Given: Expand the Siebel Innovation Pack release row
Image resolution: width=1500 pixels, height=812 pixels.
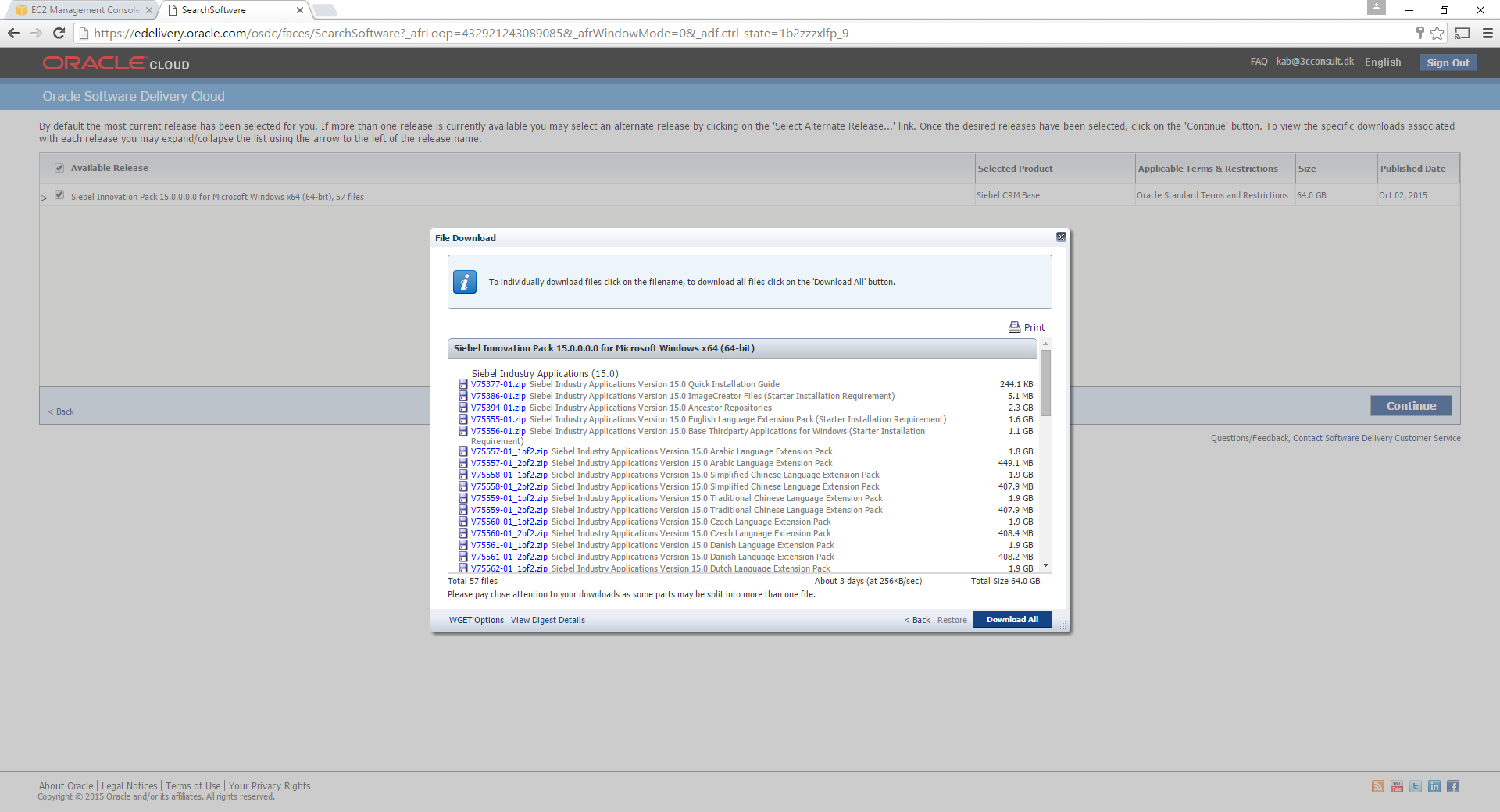Looking at the screenshot, I should [45, 198].
